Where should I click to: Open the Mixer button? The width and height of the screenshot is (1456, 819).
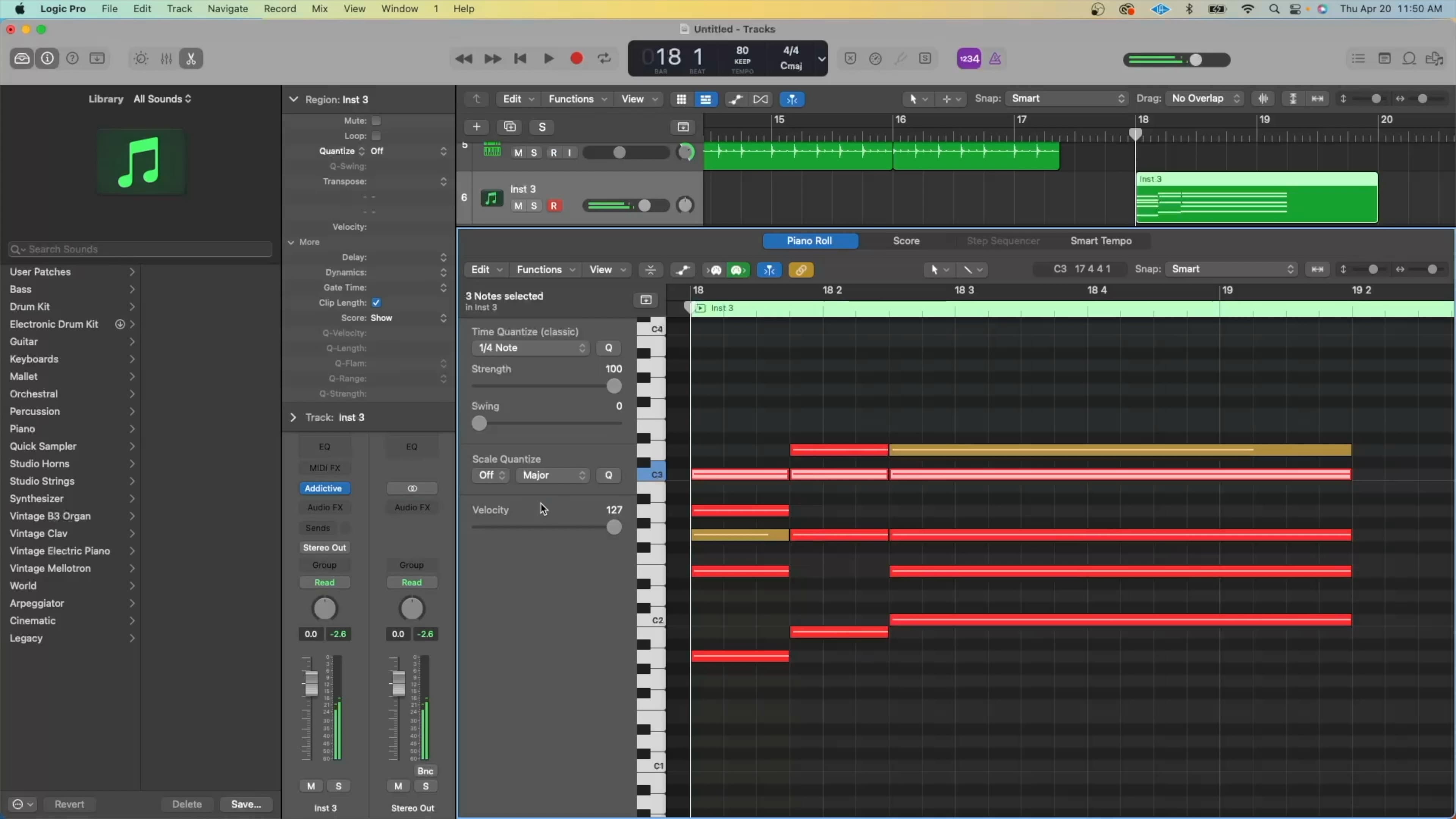(x=166, y=58)
